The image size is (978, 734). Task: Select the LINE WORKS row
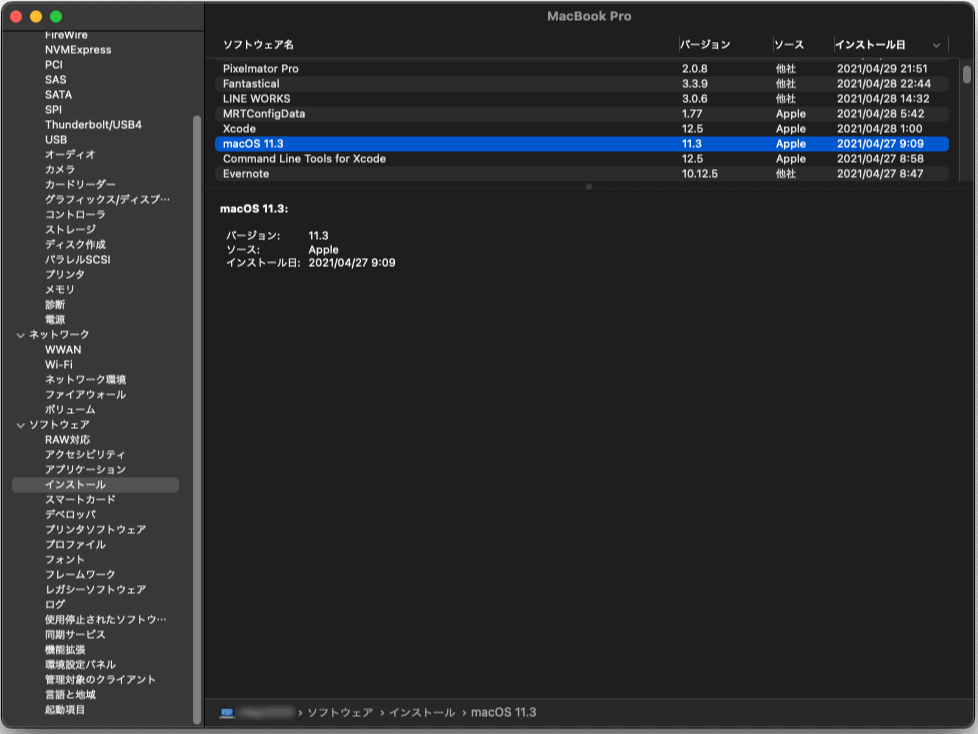coord(581,99)
